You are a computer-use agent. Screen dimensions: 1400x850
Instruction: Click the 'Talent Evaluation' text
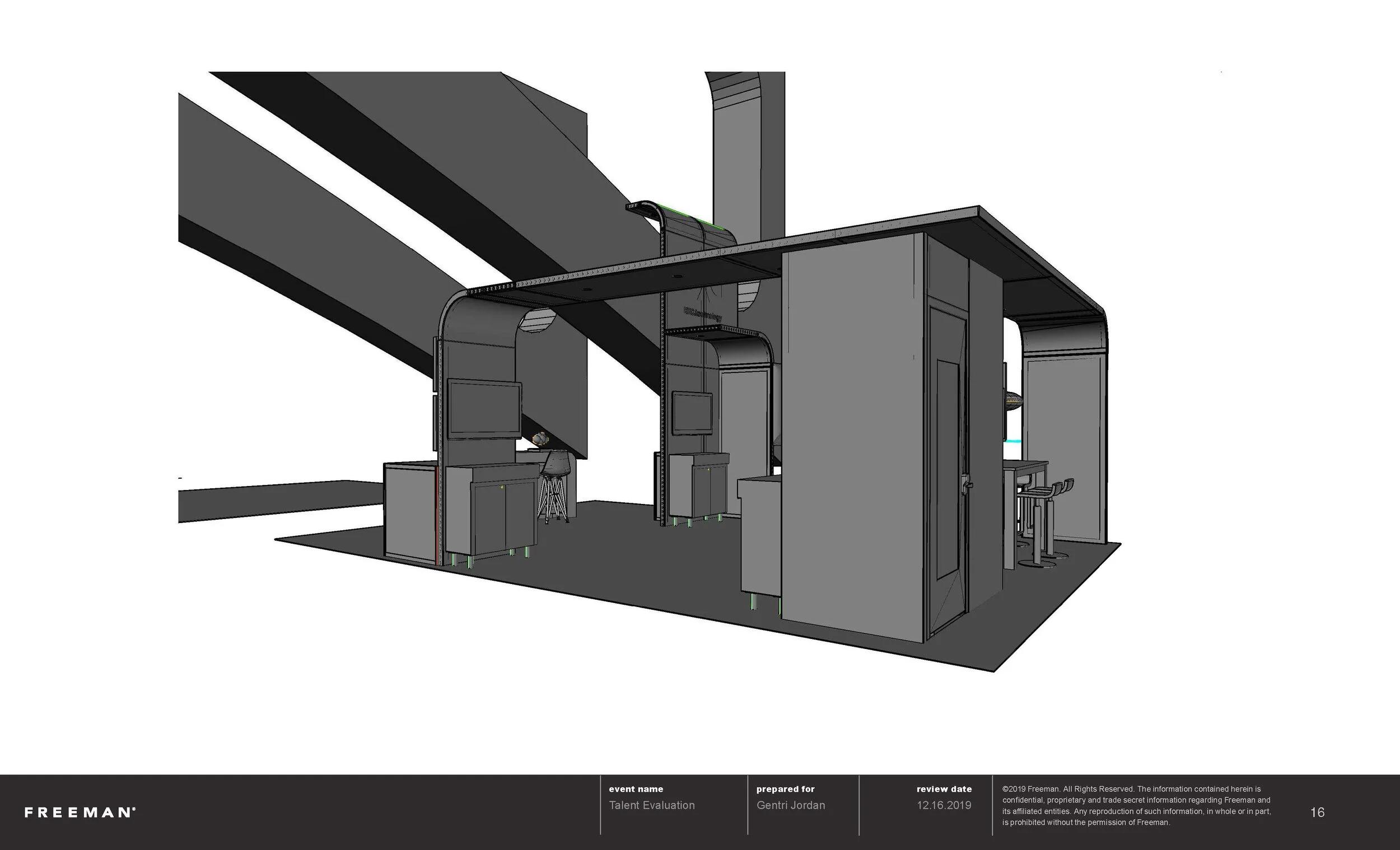tap(652, 805)
